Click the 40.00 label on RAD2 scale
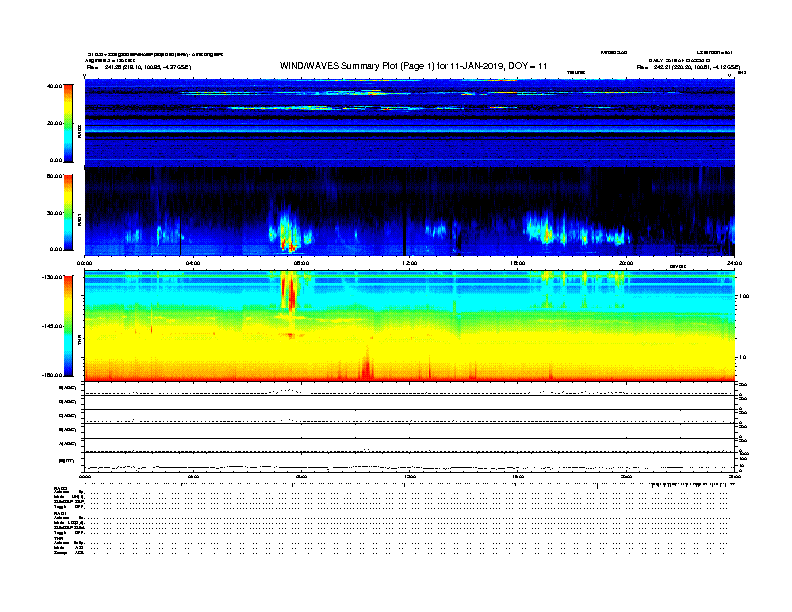 54,86
